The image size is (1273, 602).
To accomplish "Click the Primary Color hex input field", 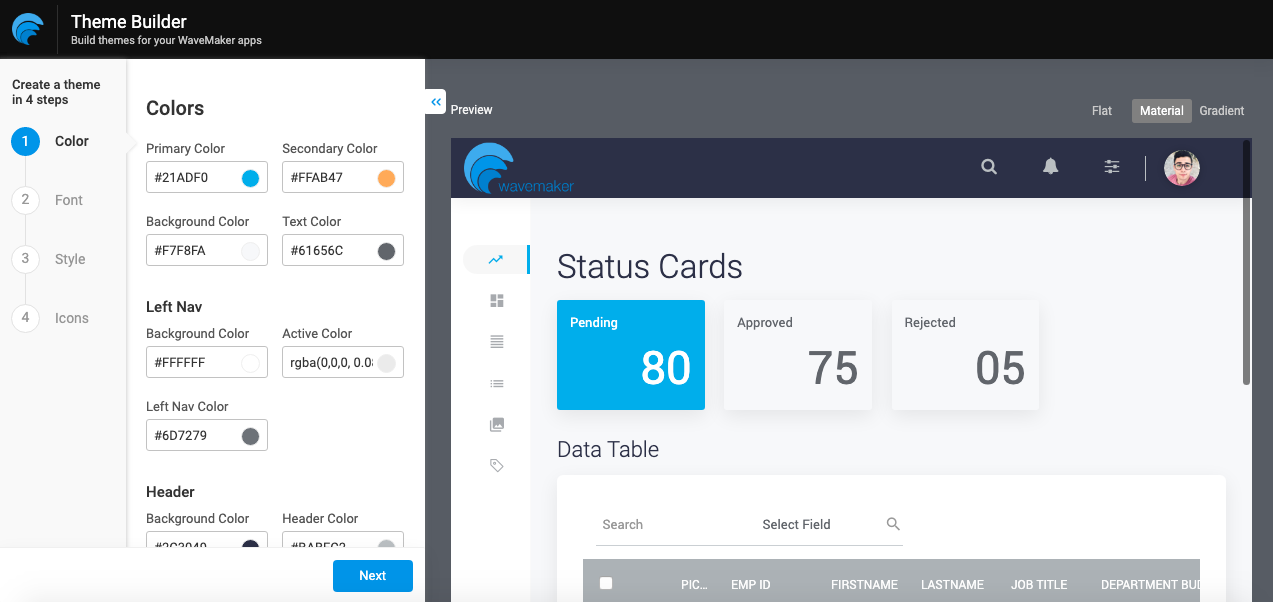I will 194,179.
